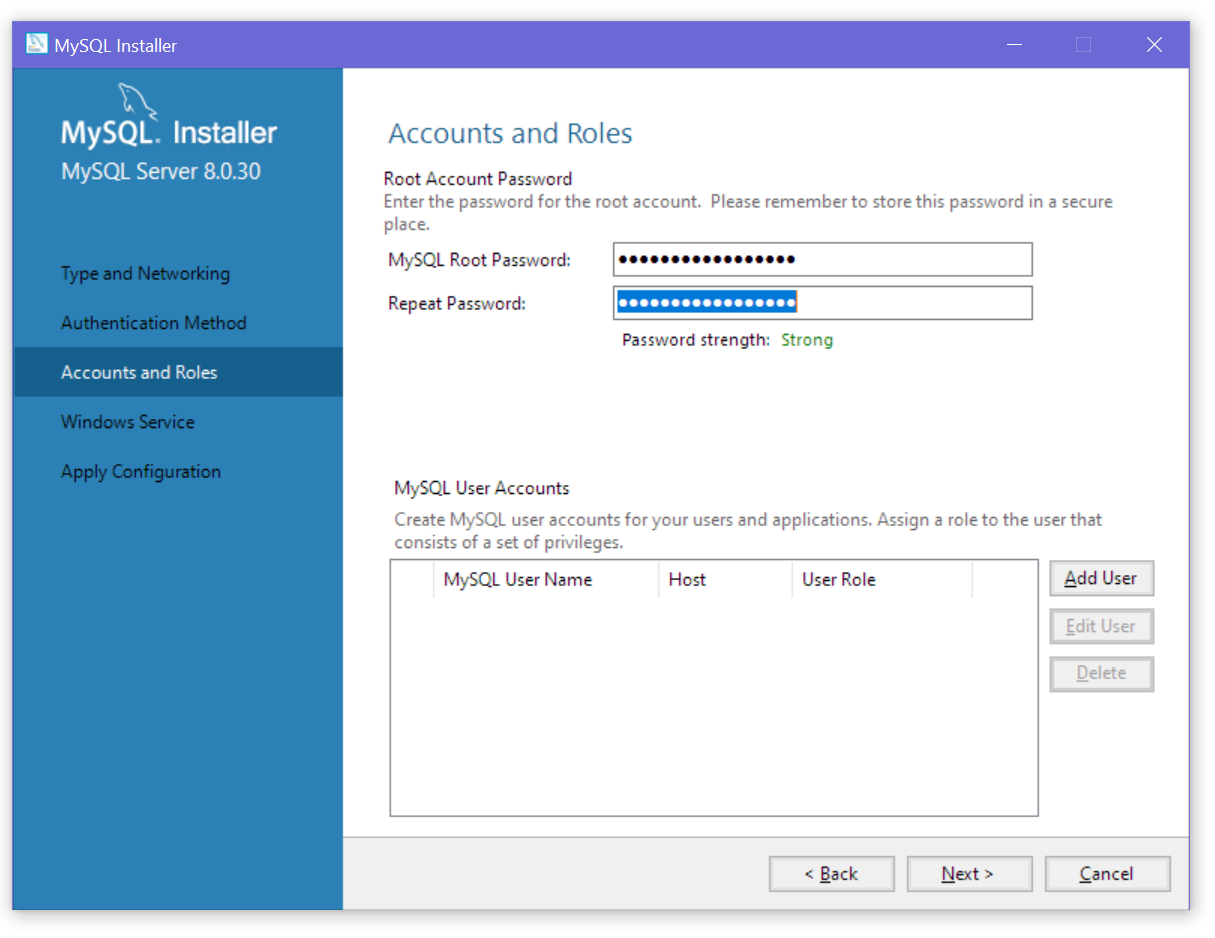Image resolution: width=1215 pixels, height=938 pixels.
Task: Click the greyed-out maximize window button
Action: pos(1083,45)
